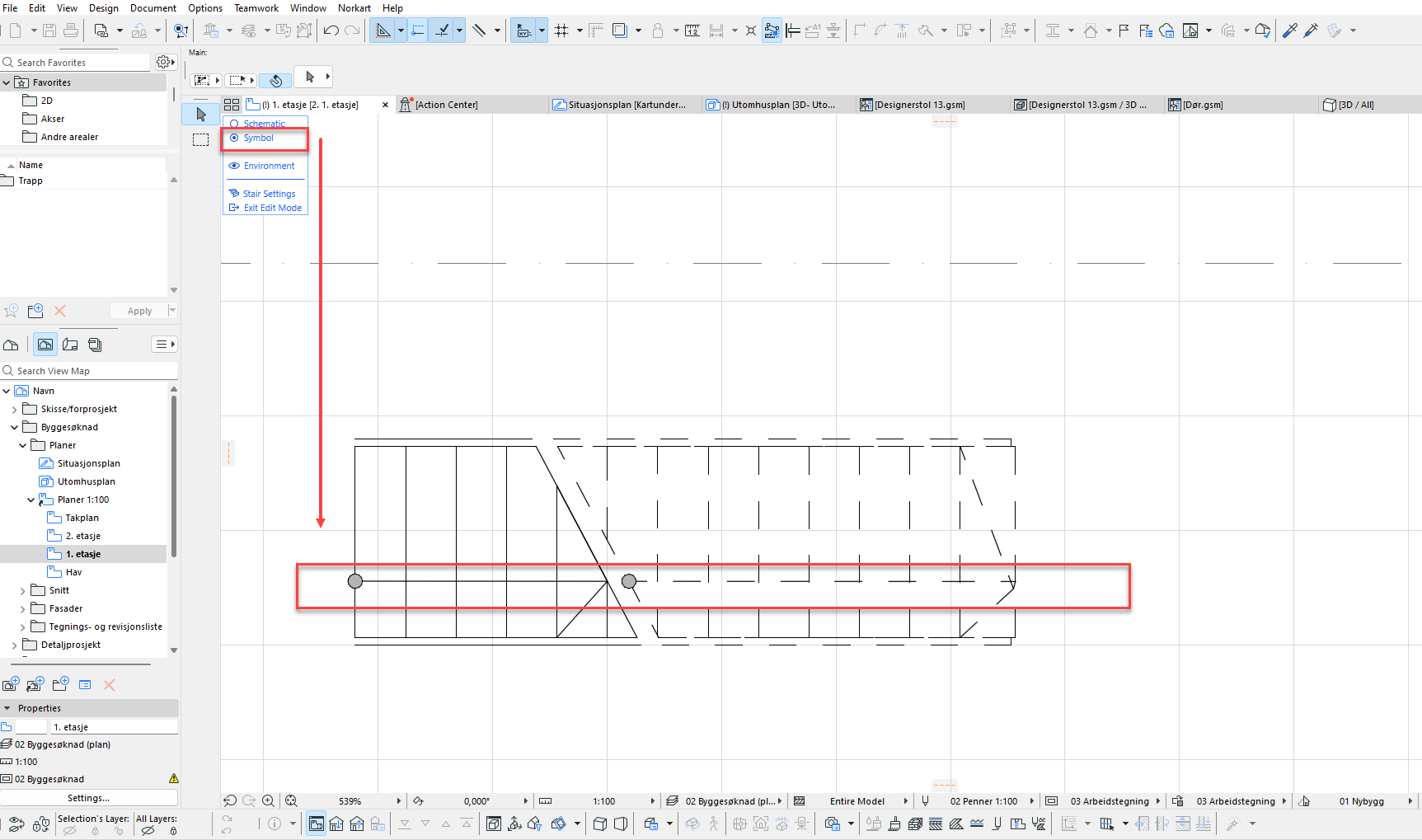This screenshot has height=840, width=1422.
Task: Select the Symbol radio option
Action: [234, 138]
